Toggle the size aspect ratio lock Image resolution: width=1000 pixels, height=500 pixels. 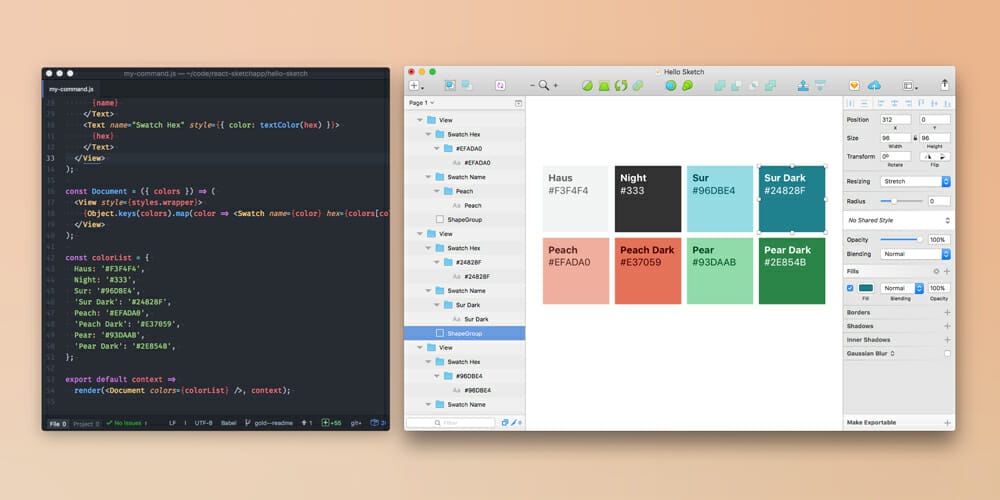[916, 138]
